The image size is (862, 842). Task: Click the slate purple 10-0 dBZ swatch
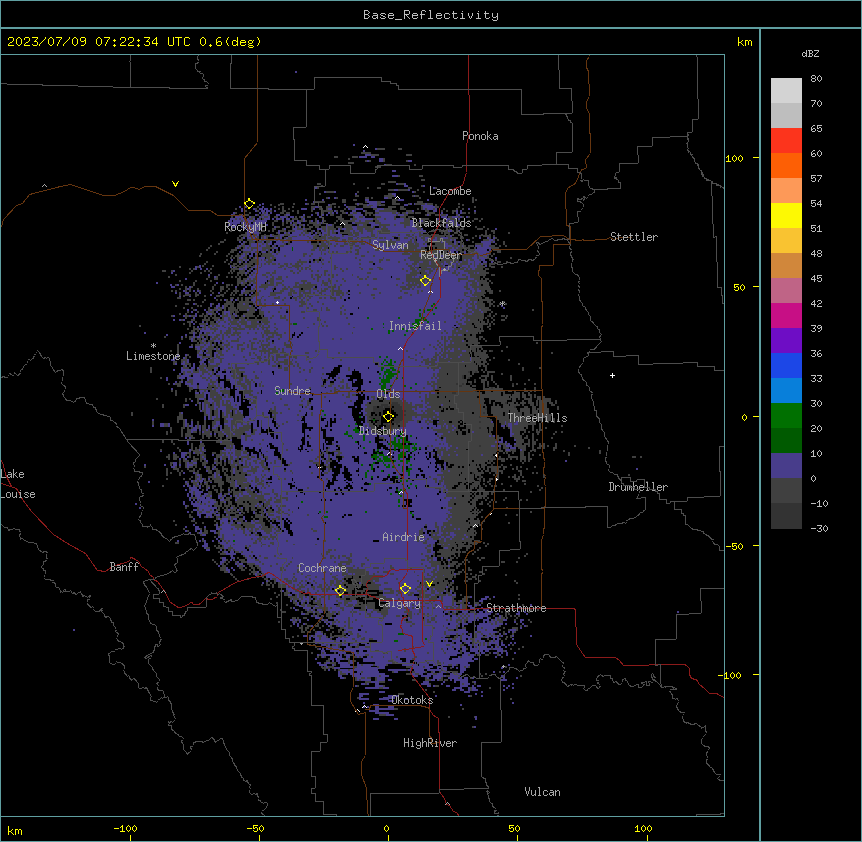point(786,466)
